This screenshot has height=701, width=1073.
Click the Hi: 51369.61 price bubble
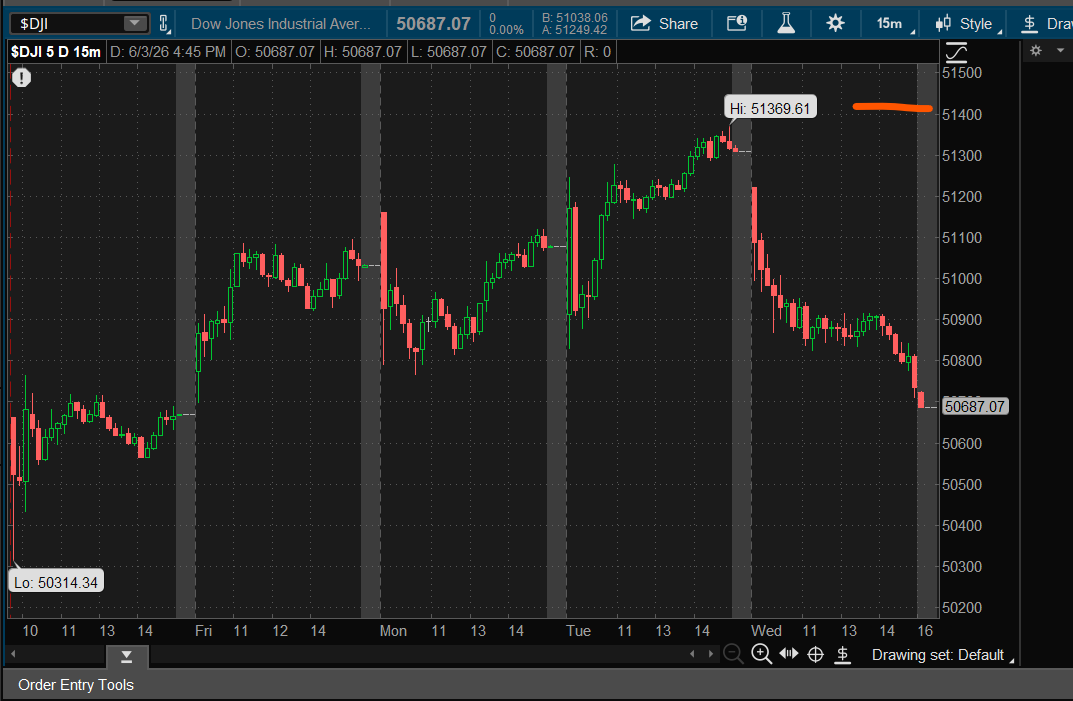click(770, 108)
